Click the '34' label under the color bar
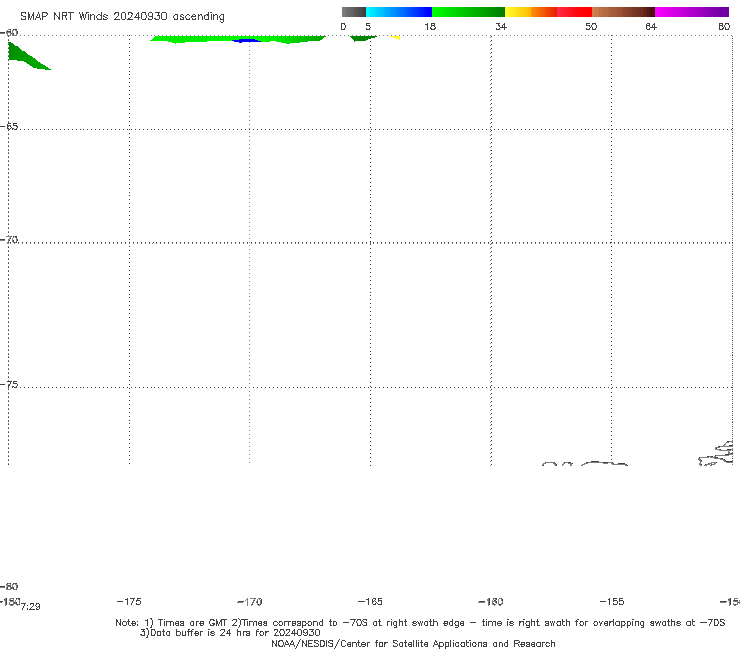 [x=501, y=27]
